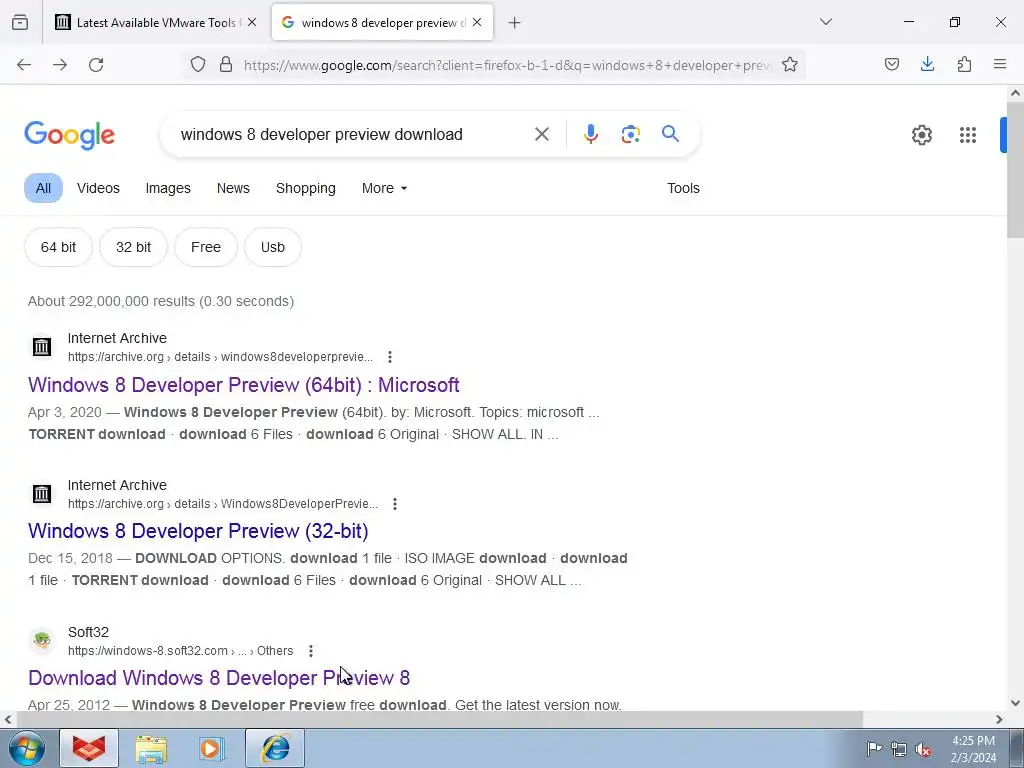Image resolution: width=1024 pixels, height=768 pixels.
Task: Open network status tray icon
Action: (x=899, y=749)
